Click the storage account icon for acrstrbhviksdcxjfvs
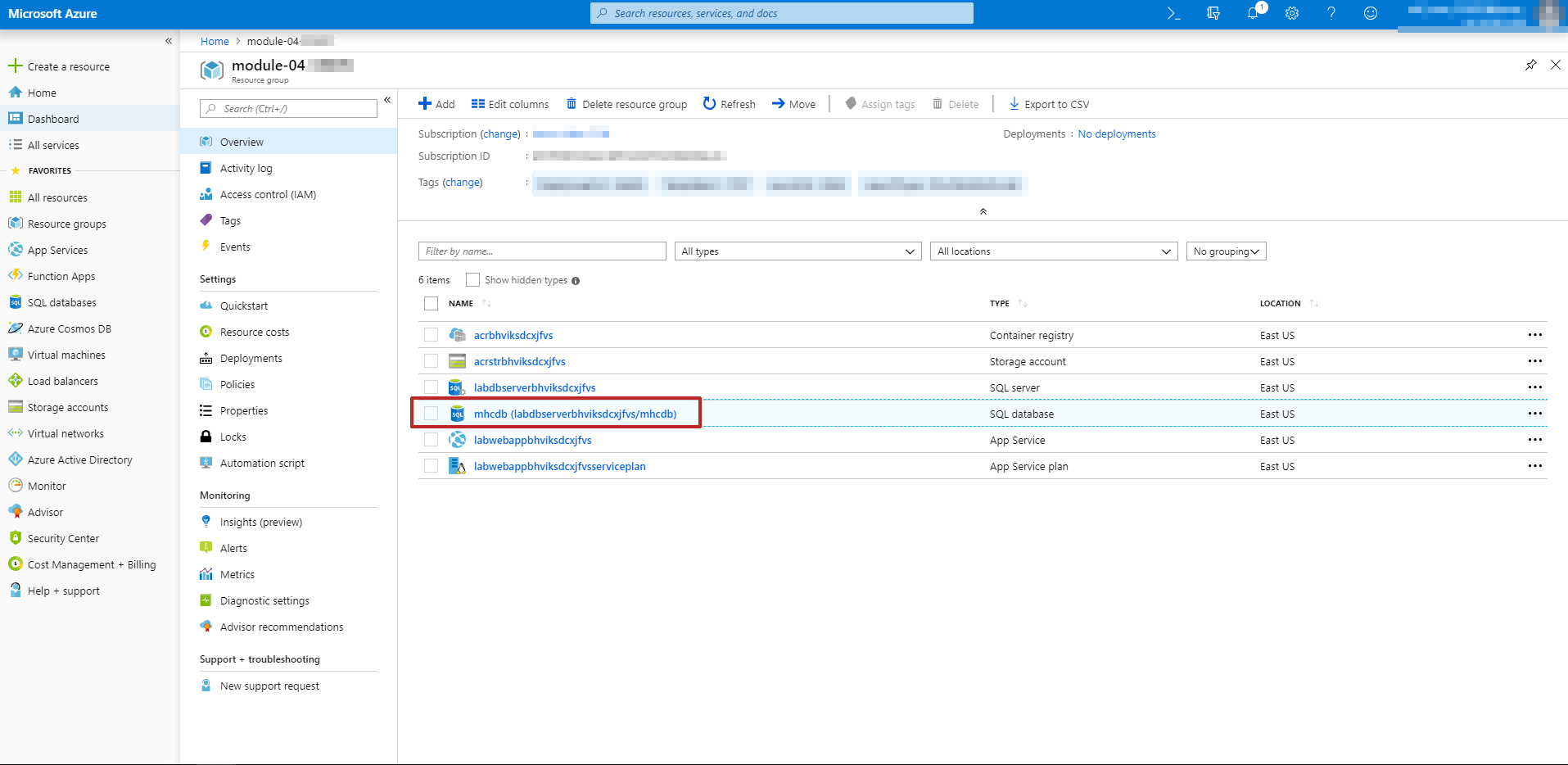Viewport: 1568px width, 765px height. pyautogui.click(x=457, y=361)
